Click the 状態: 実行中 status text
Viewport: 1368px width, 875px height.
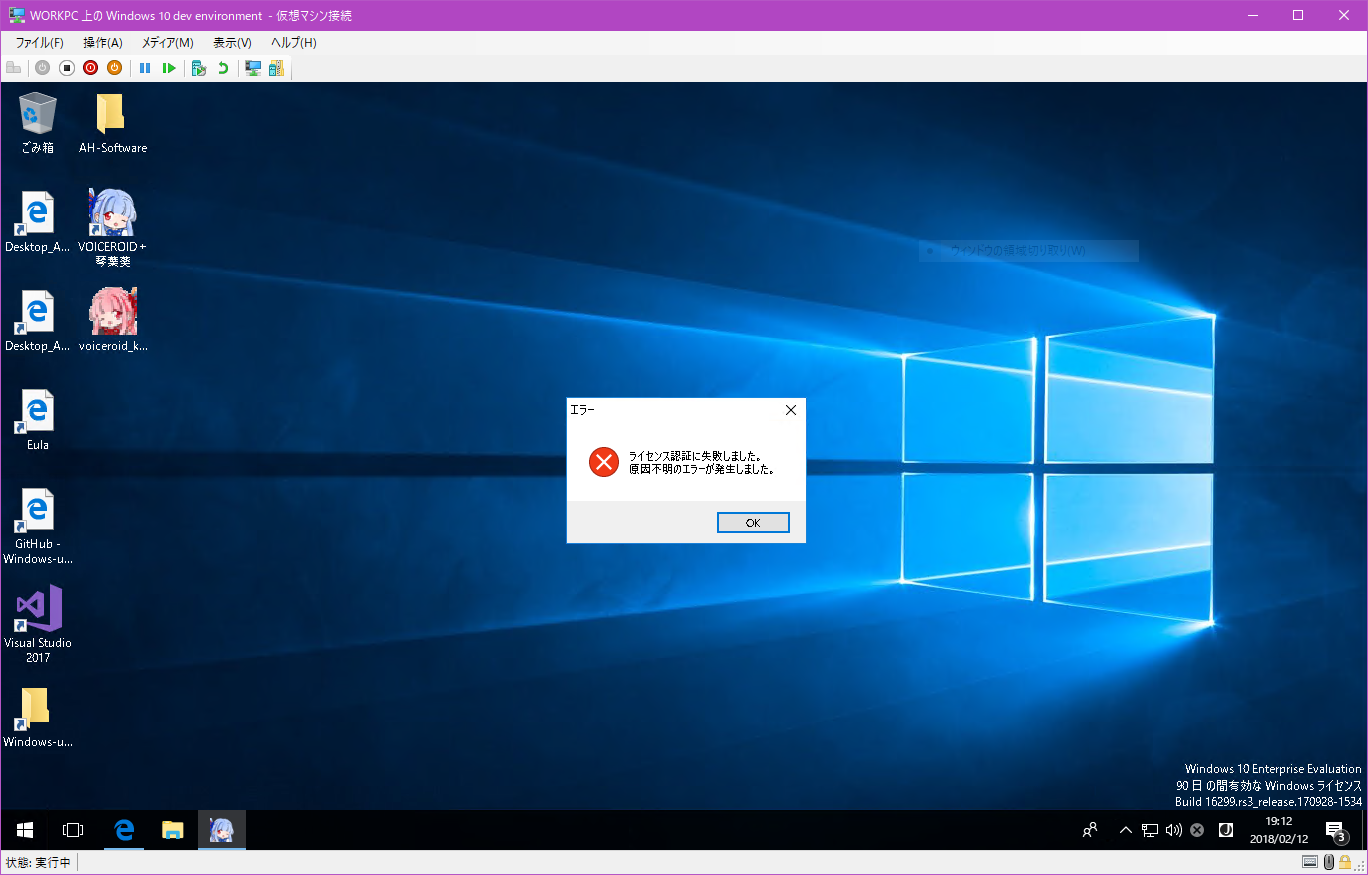coord(38,862)
